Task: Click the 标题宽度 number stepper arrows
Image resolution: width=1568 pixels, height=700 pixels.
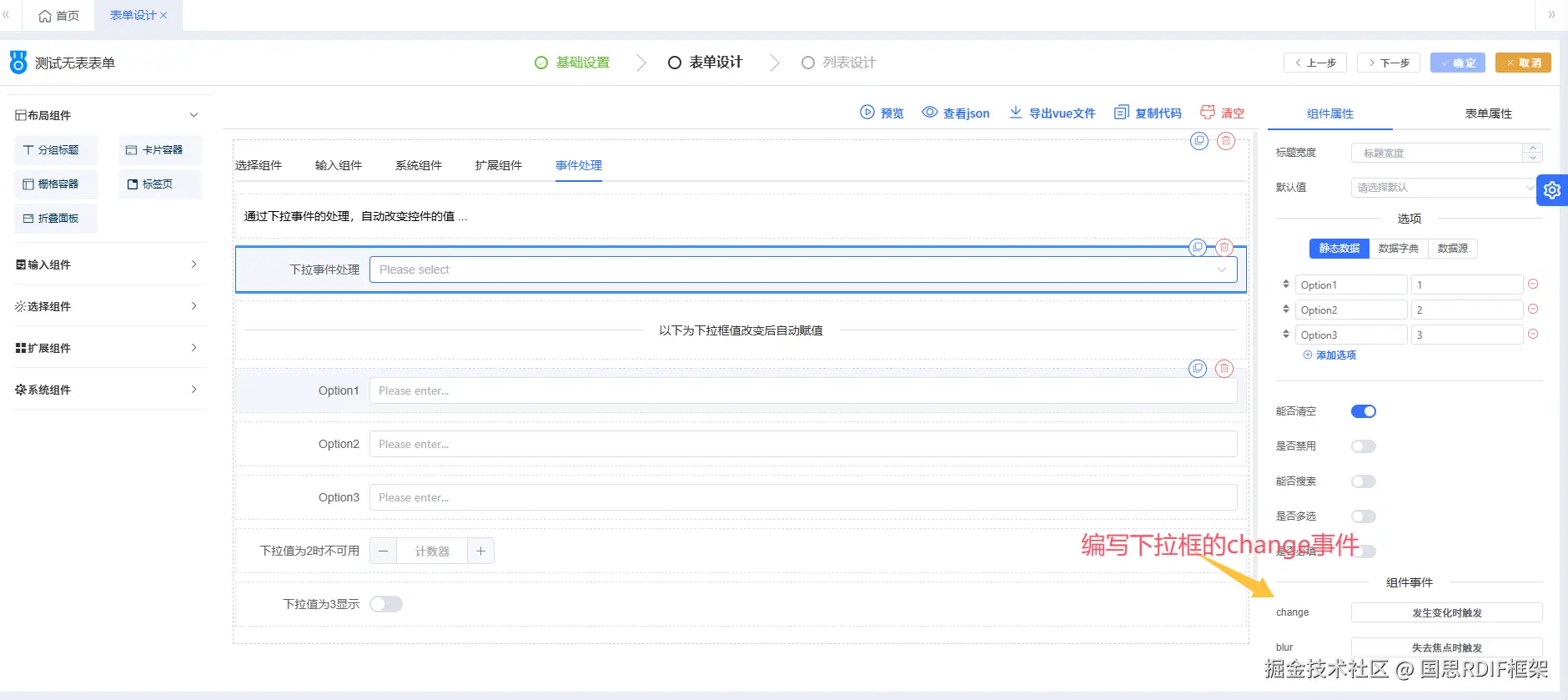Action: point(1533,153)
